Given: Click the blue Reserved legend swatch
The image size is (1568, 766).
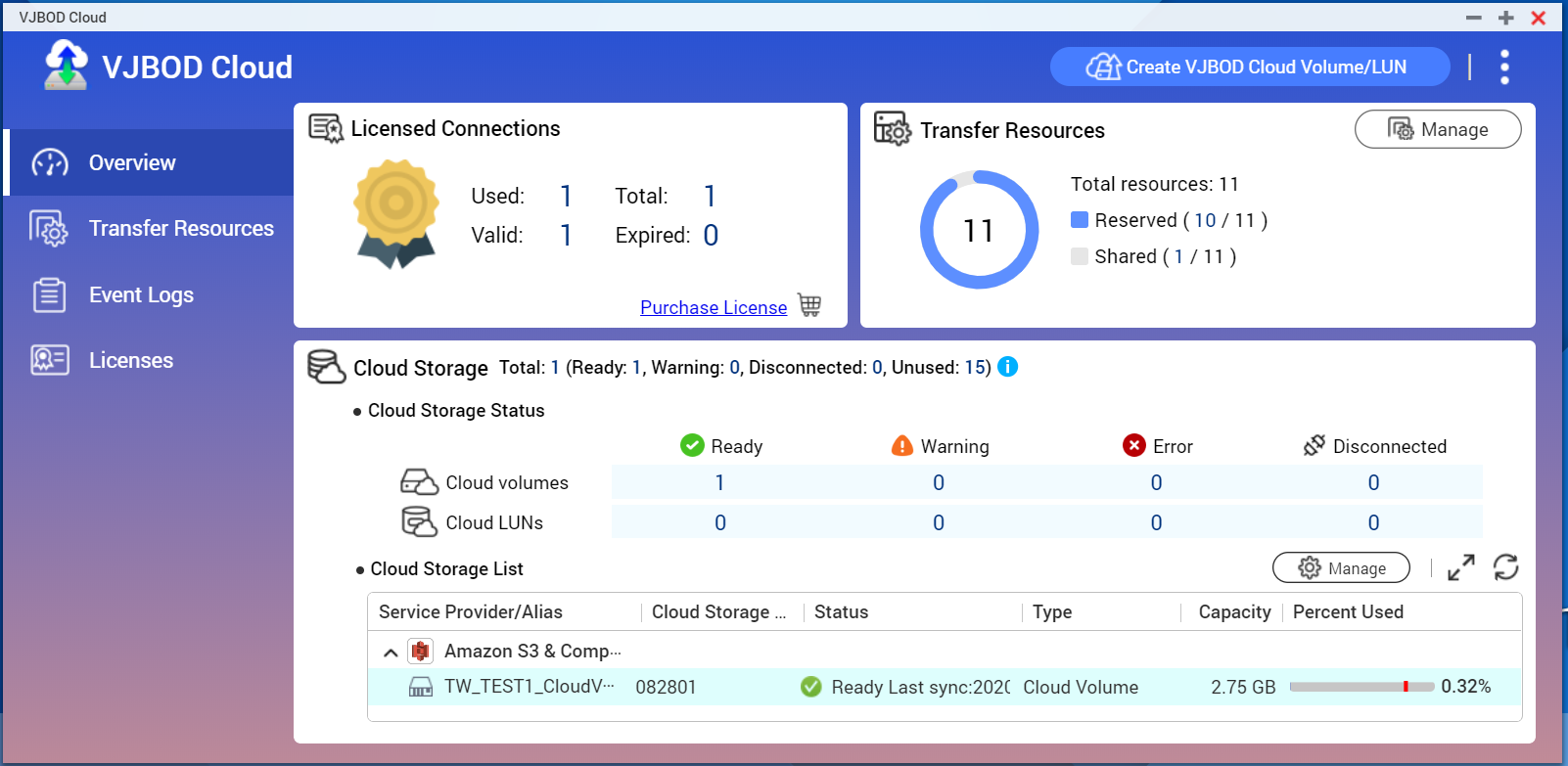Looking at the screenshot, I should click(1080, 219).
